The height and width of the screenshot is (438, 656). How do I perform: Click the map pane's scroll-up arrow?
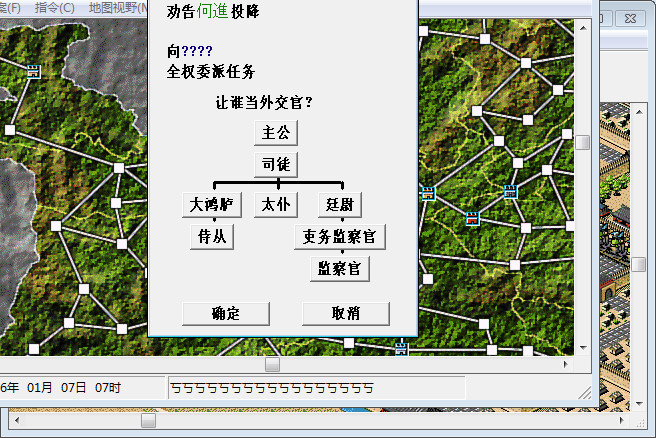(x=583, y=28)
